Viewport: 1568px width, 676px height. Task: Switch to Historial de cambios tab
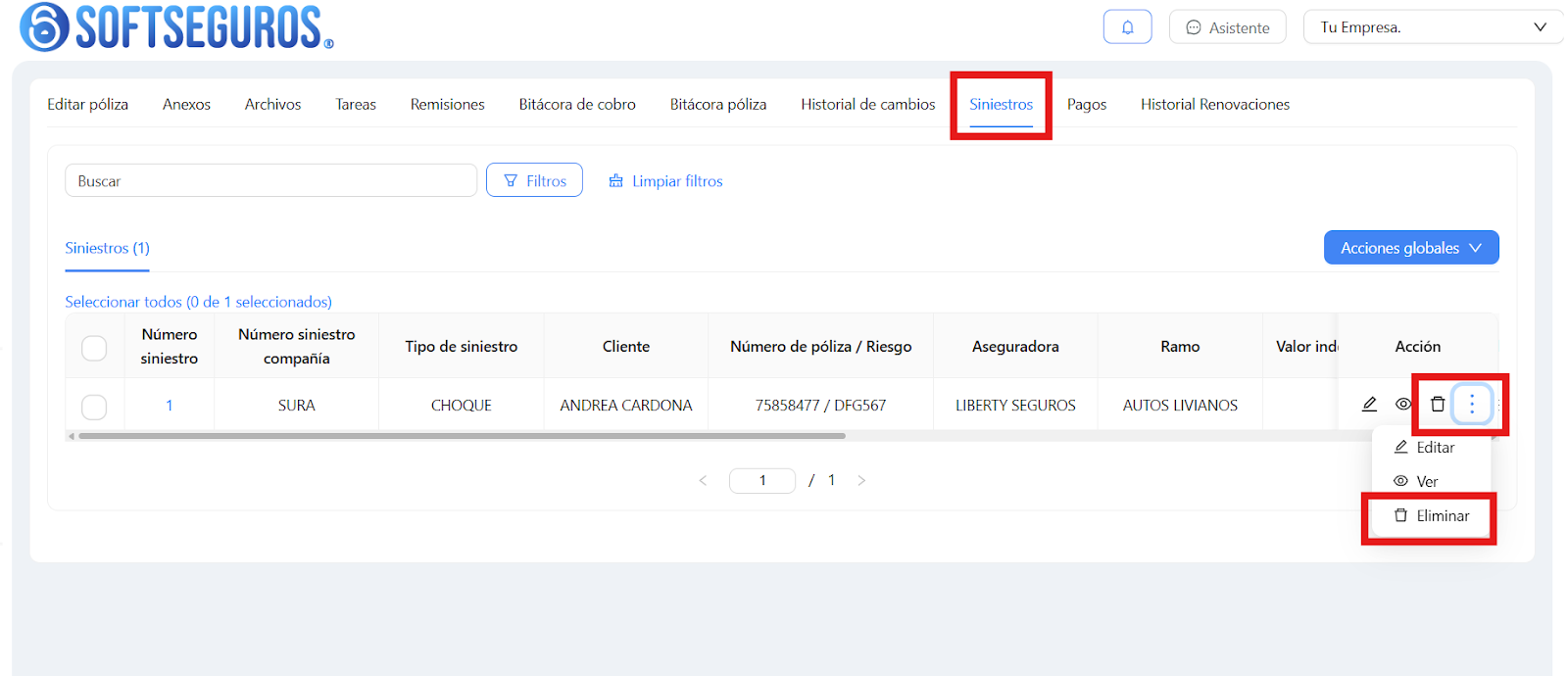868,104
